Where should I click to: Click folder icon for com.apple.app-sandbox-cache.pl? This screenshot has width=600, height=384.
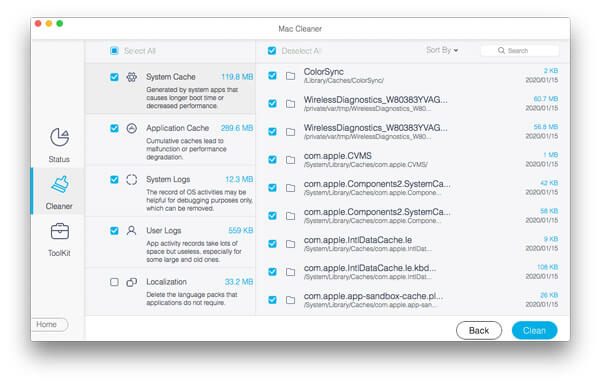point(290,300)
